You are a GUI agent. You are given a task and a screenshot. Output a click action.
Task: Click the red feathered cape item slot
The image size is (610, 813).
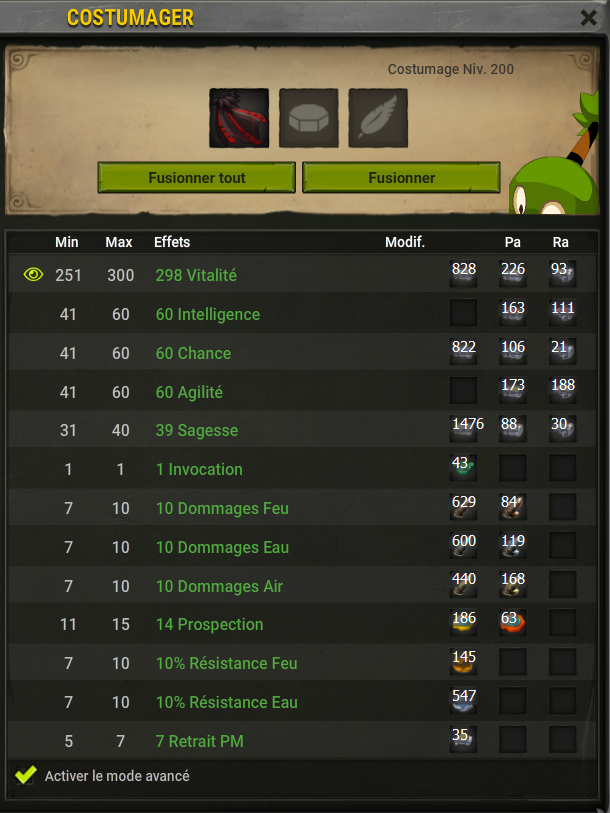click(239, 118)
